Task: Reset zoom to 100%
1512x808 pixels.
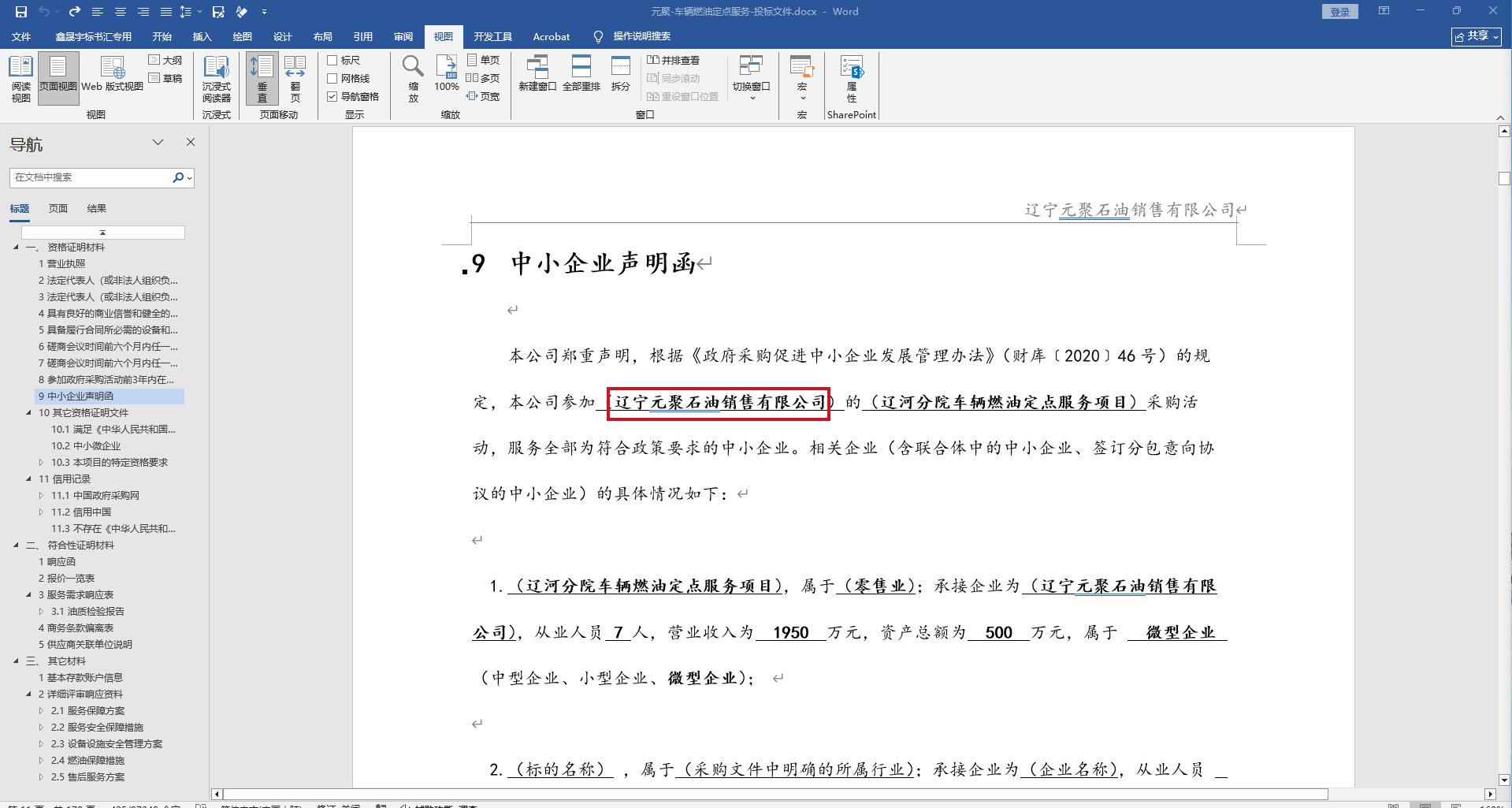Action: pos(447,73)
